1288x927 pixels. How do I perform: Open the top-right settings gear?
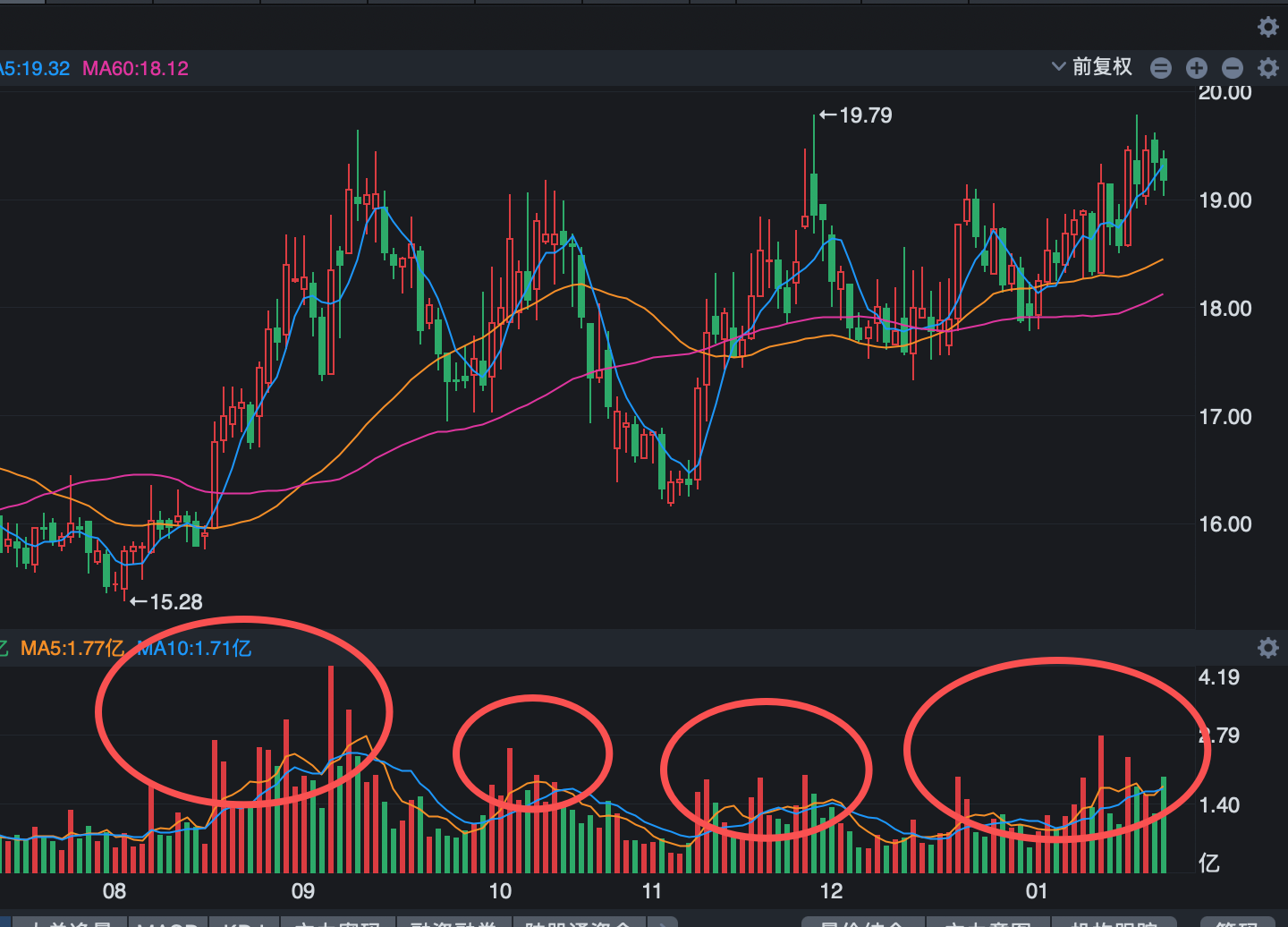(x=1267, y=27)
